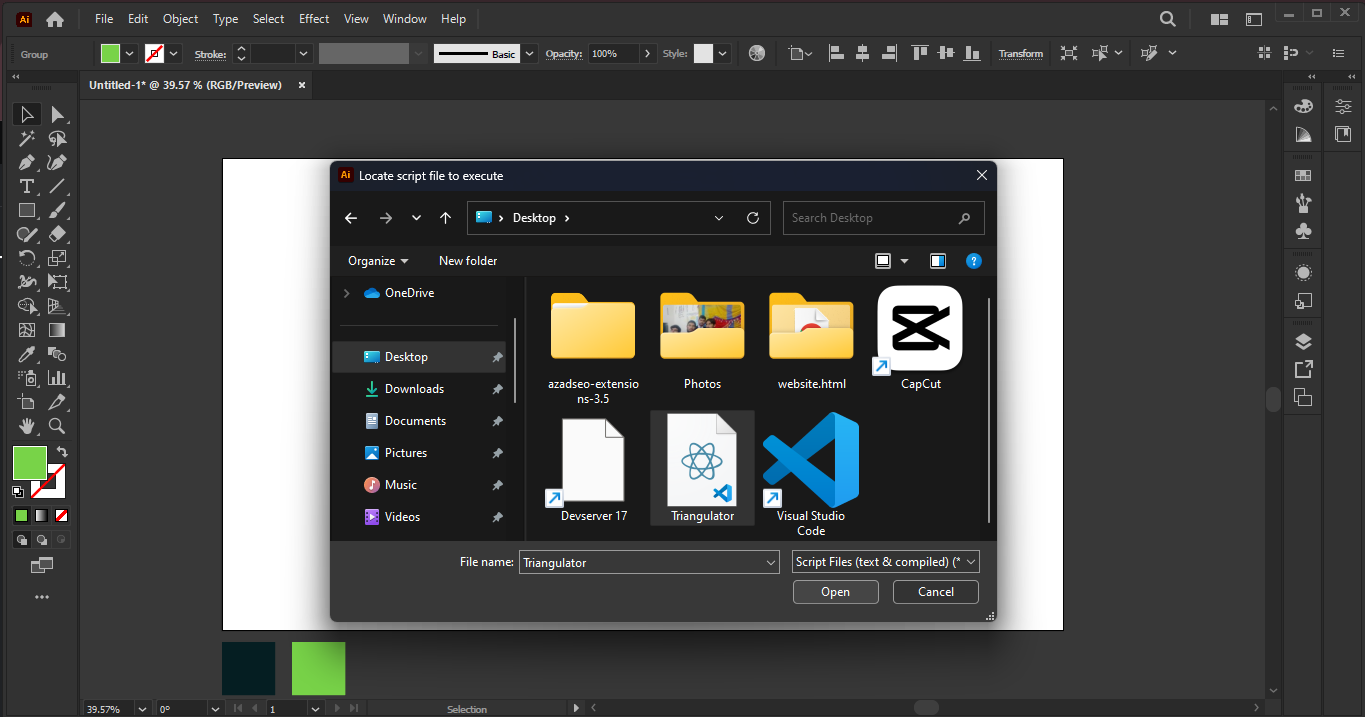The width and height of the screenshot is (1365, 717).
Task: Click the green fill swatch
Action: coord(30,463)
